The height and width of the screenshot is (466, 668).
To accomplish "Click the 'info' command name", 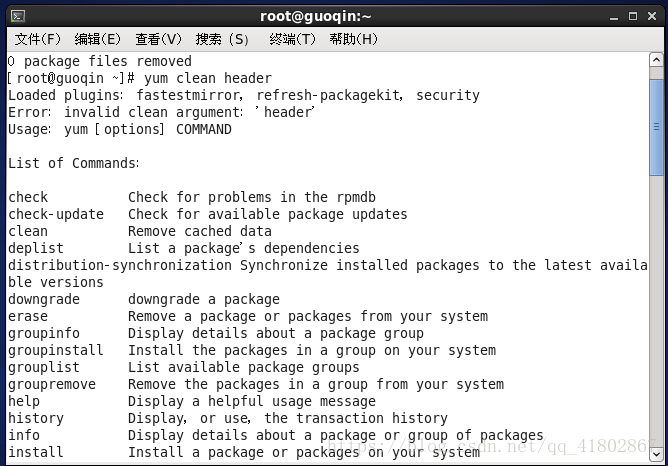I will coord(24,435).
